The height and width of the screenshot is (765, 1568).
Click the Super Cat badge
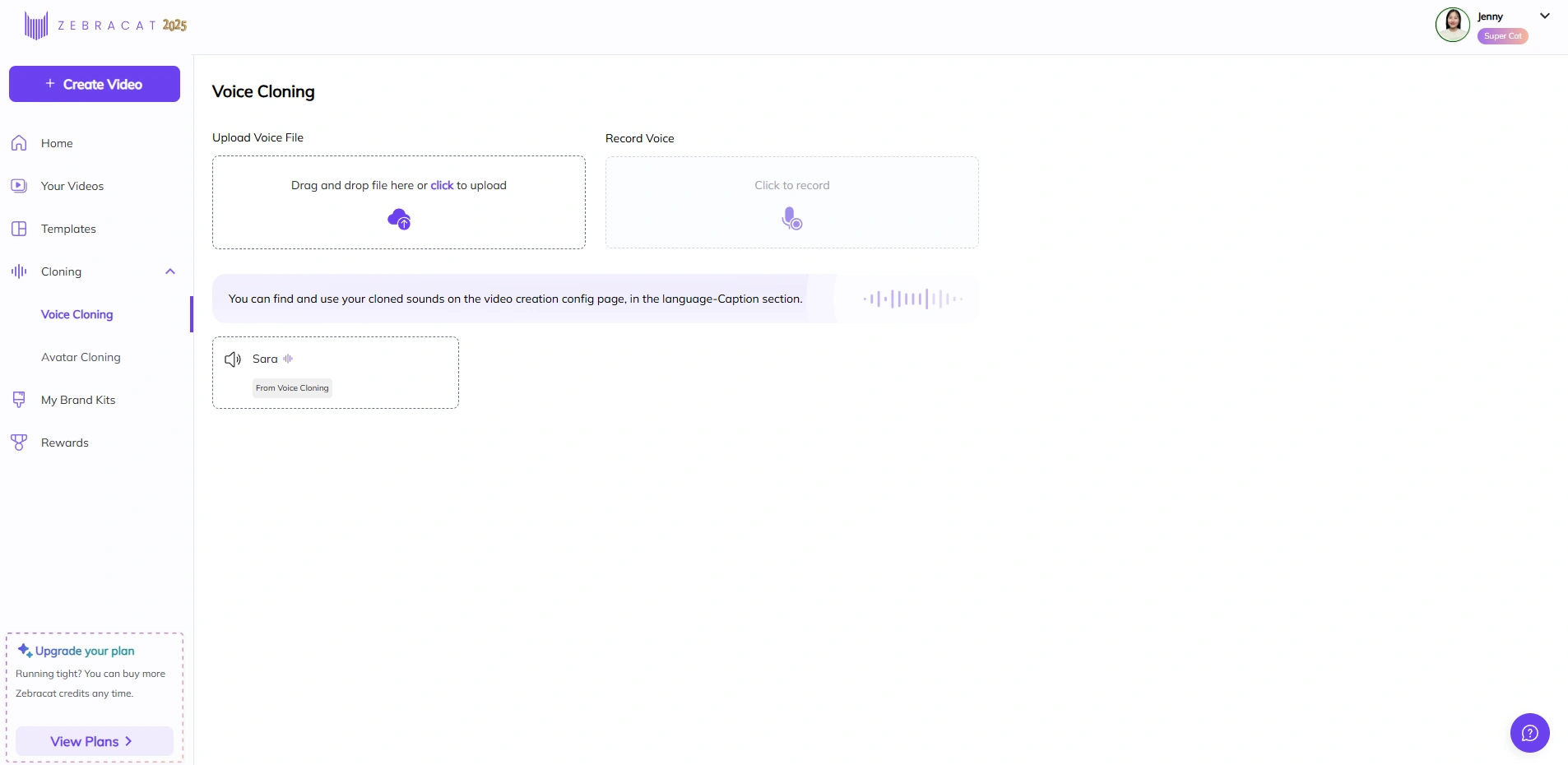click(x=1503, y=36)
